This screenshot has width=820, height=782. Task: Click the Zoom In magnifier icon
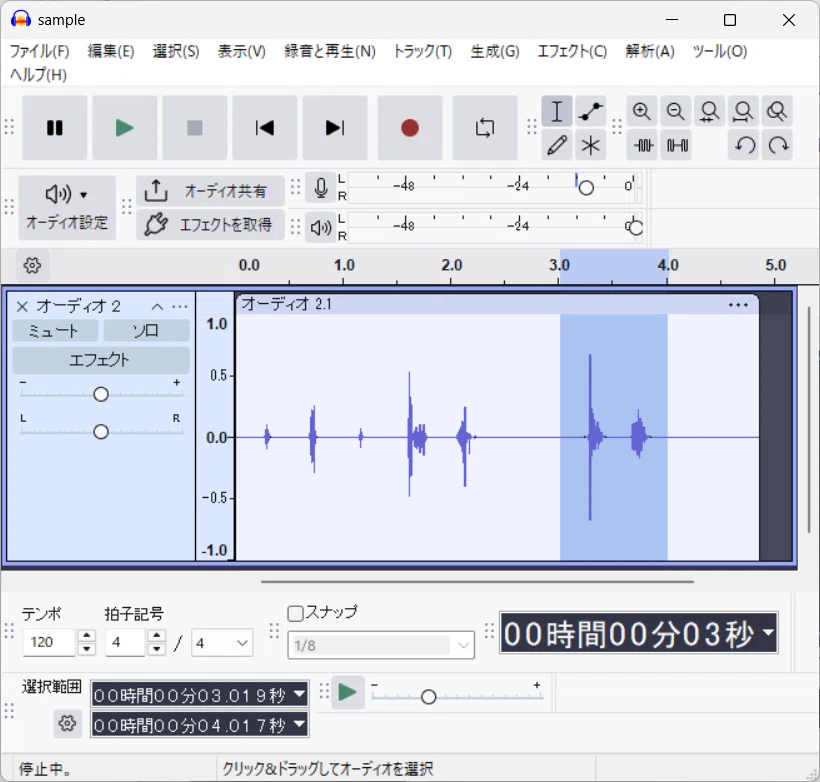pos(642,111)
